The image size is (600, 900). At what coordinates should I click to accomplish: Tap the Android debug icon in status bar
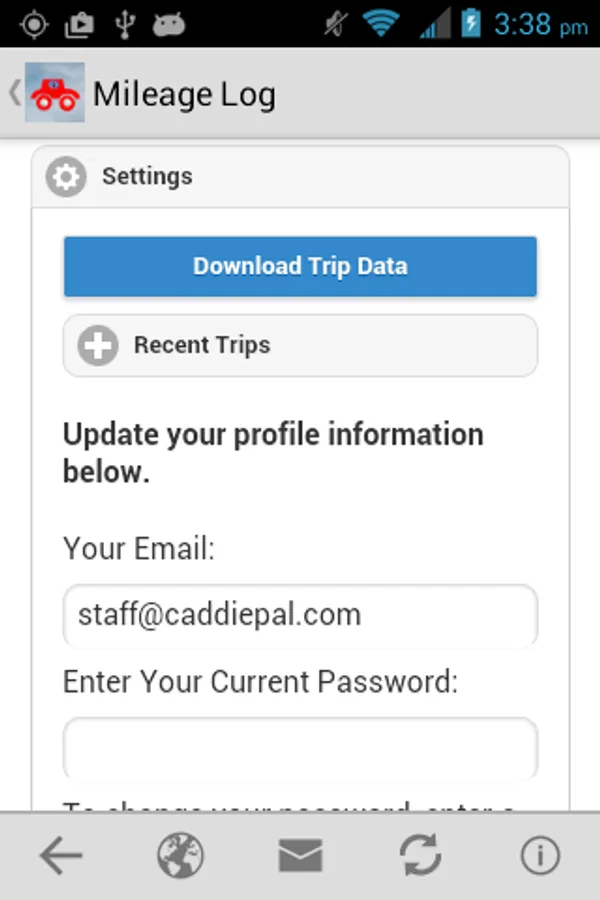click(x=169, y=24)
